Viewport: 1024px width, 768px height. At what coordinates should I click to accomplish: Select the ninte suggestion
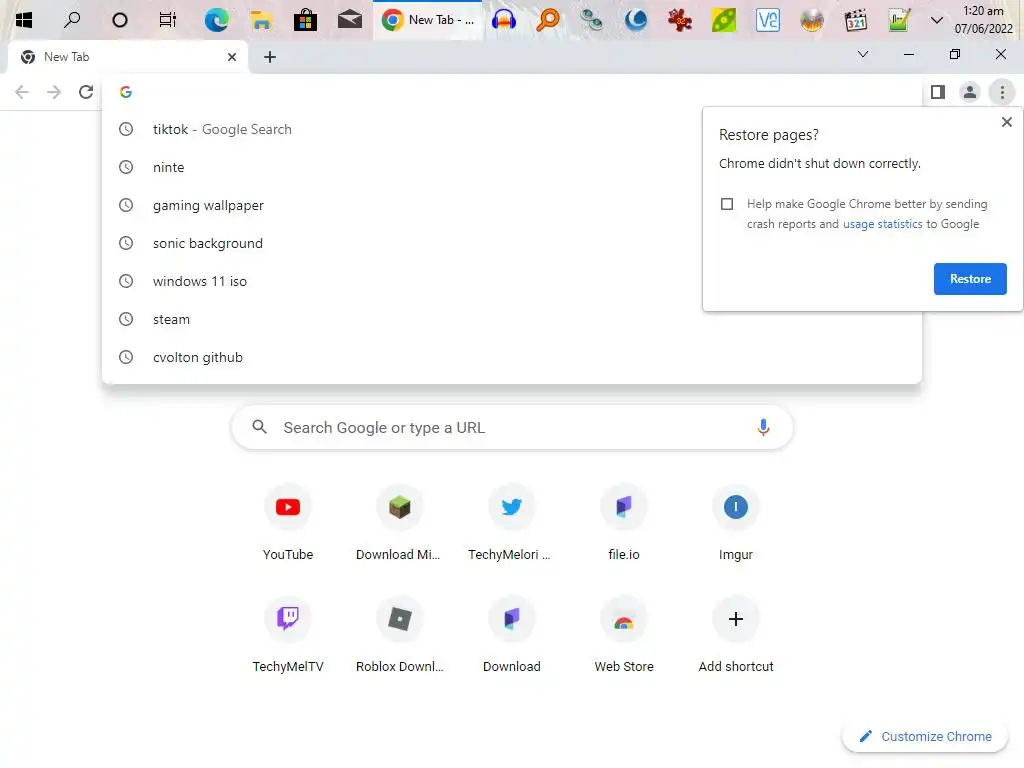[x=512, y=167]
